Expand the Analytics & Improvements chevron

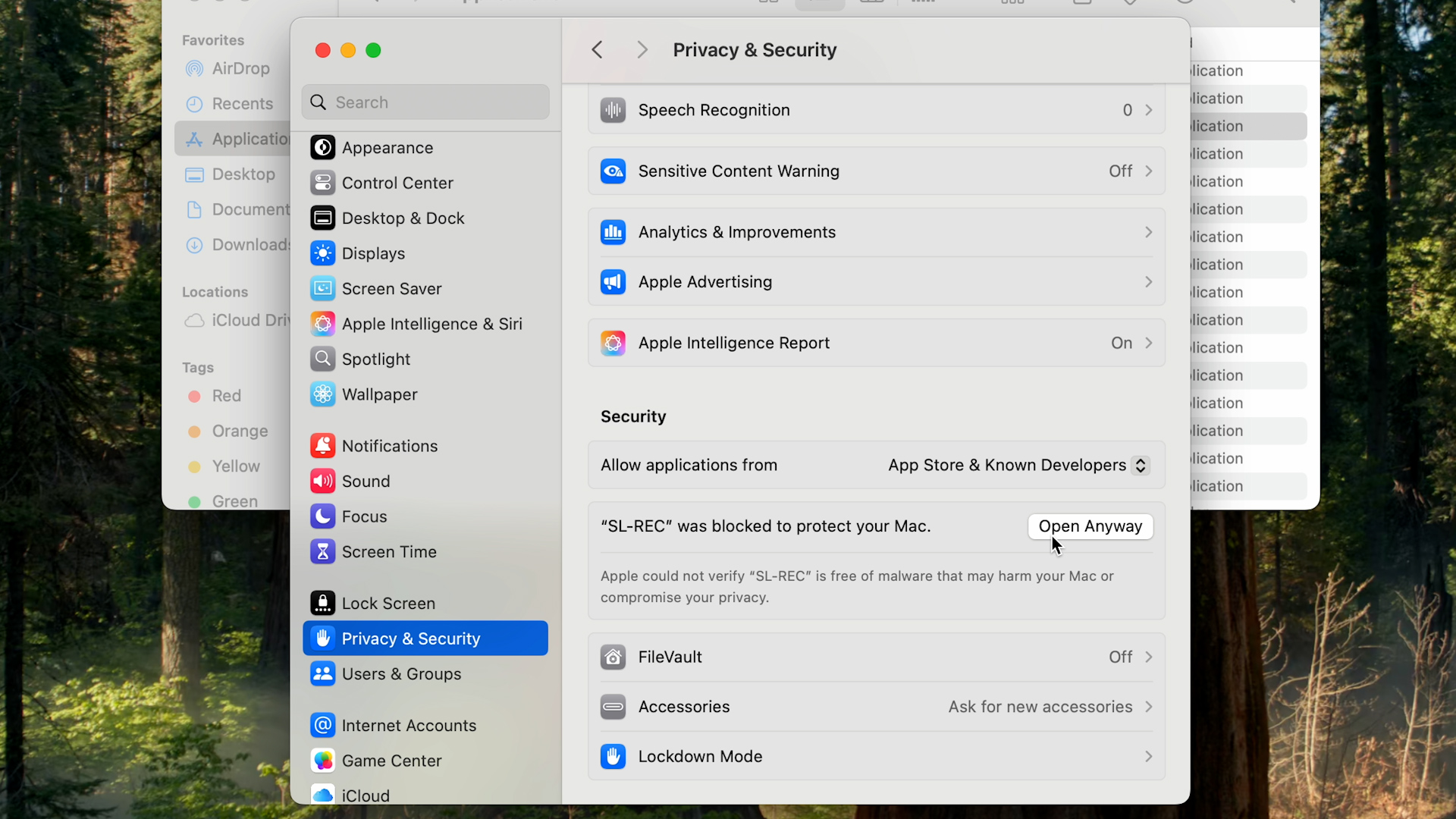[1149, 232]
